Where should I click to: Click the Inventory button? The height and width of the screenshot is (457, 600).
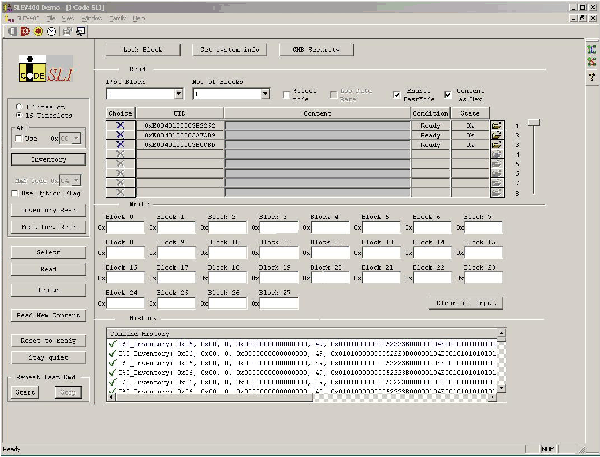point(47,159)
